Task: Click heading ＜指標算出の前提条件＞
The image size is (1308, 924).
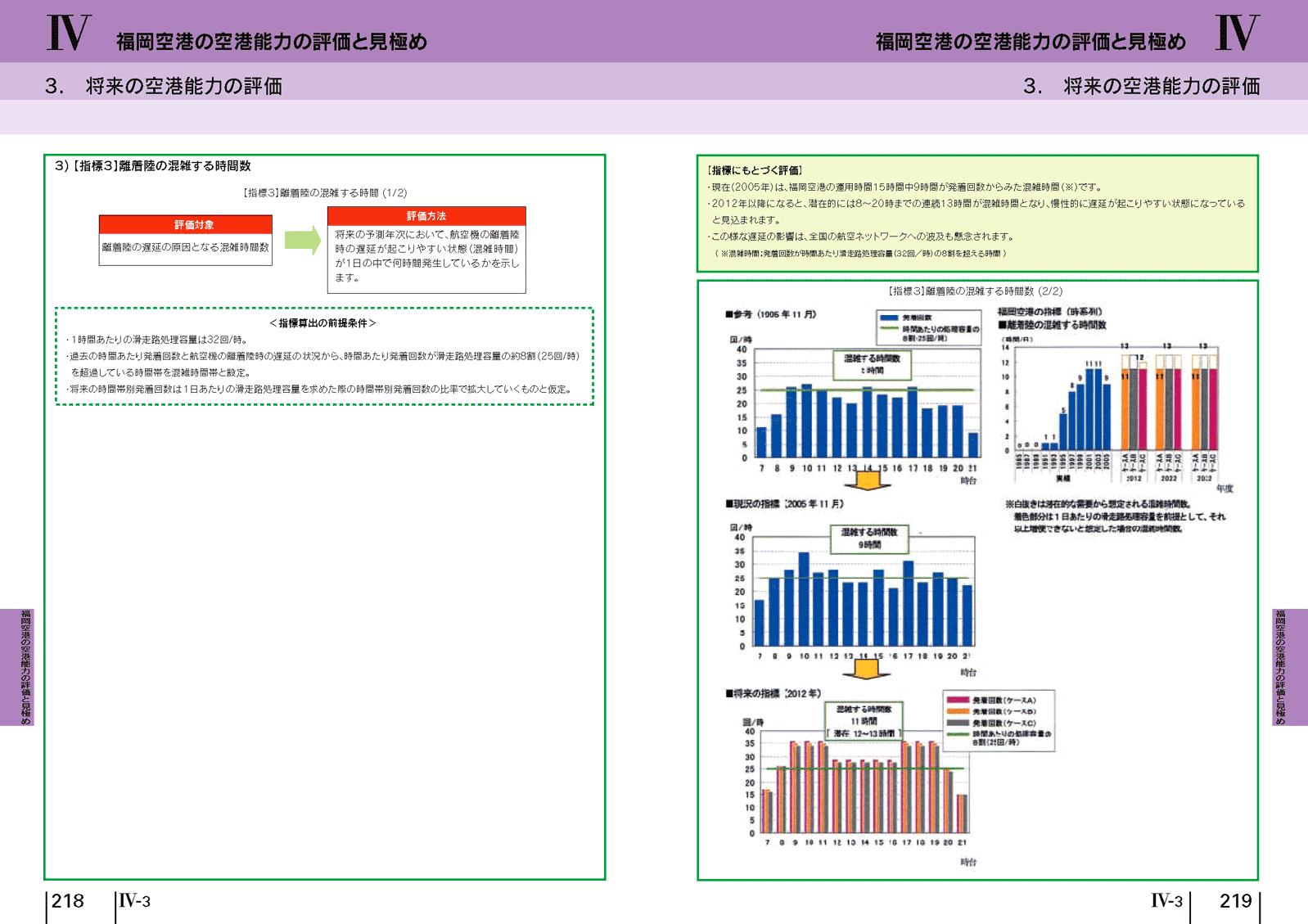Action: [323, 323]
